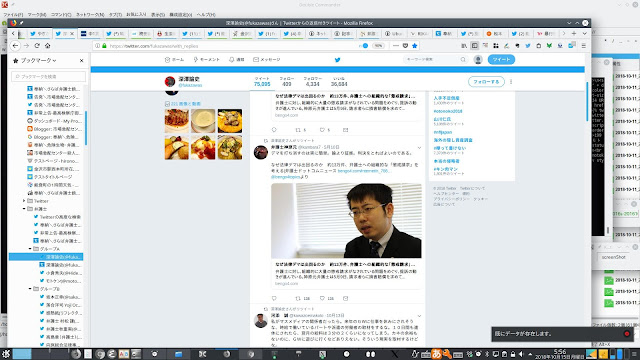Click the Firefox home button
Viewport: 640px width, 360px height.
pyautogui.click(x=48, y=46)
